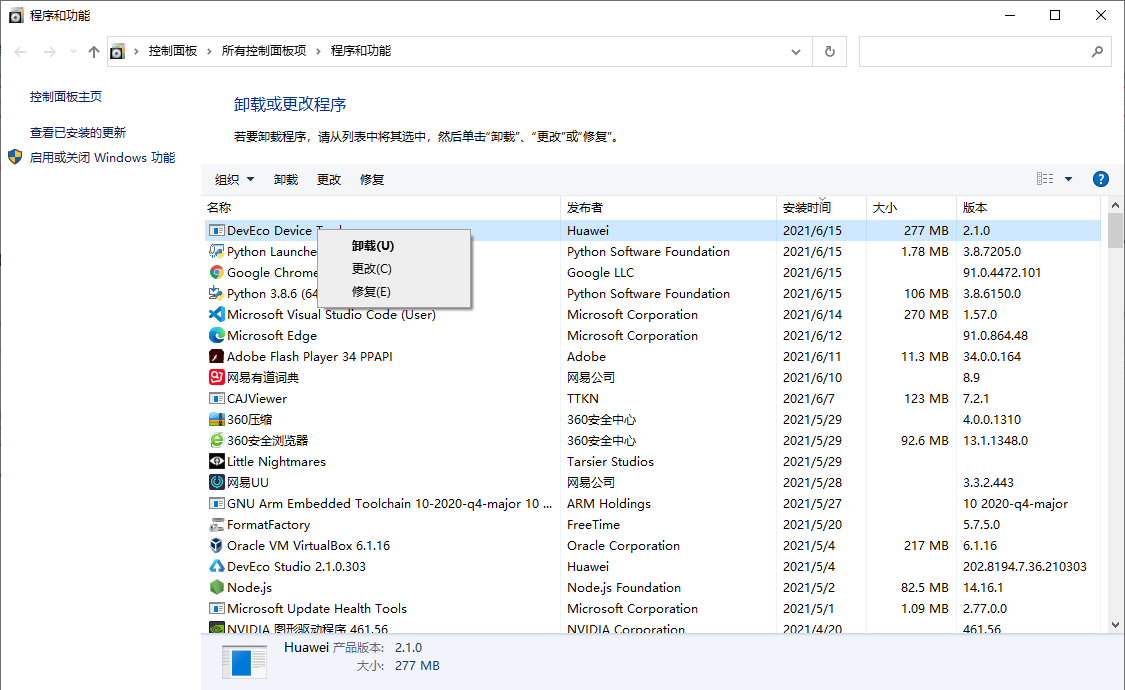
Task: Click the Google Chrome icon in program list
Action: 216,273
